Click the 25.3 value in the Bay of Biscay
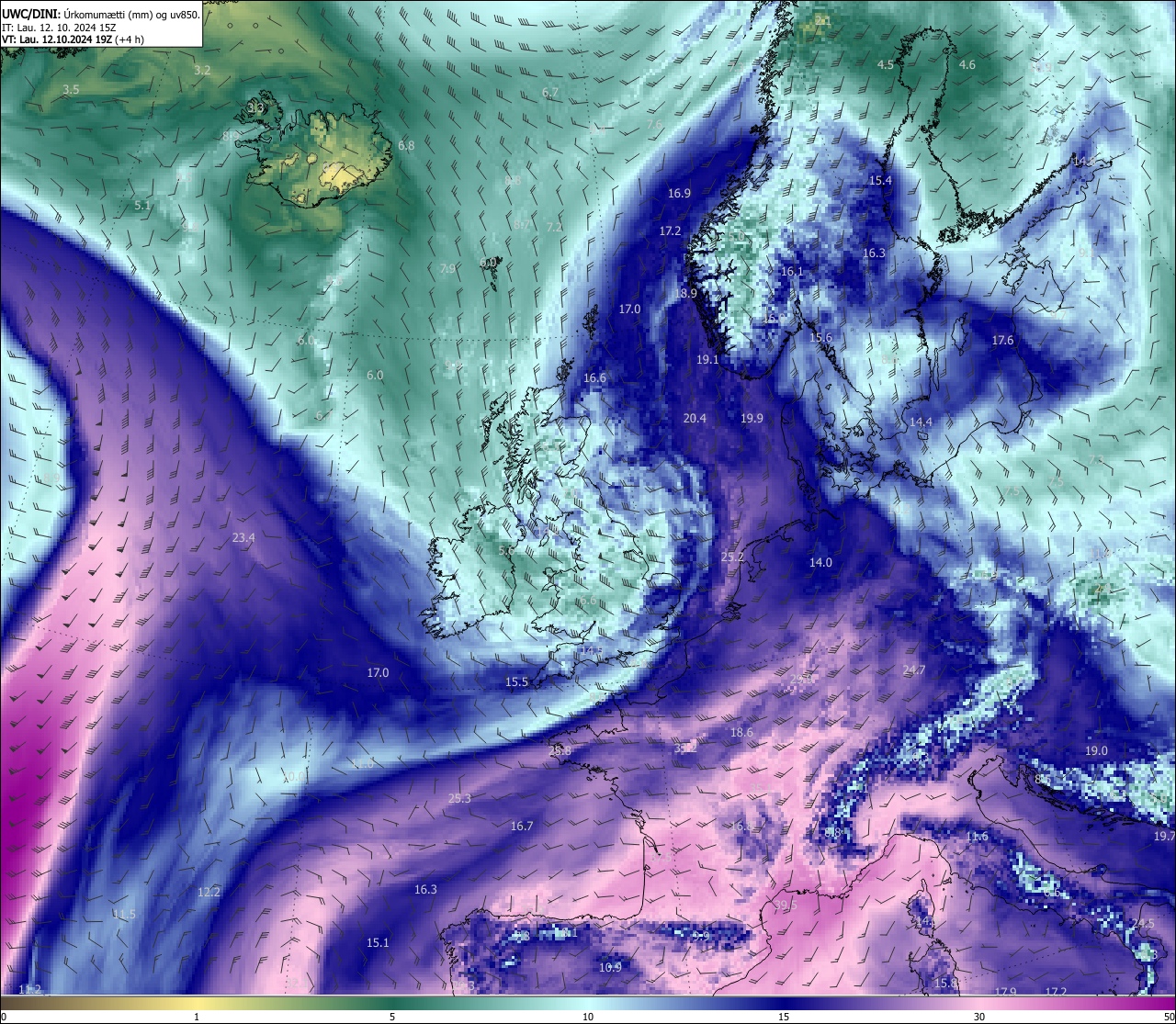 [x=459, y=798]
